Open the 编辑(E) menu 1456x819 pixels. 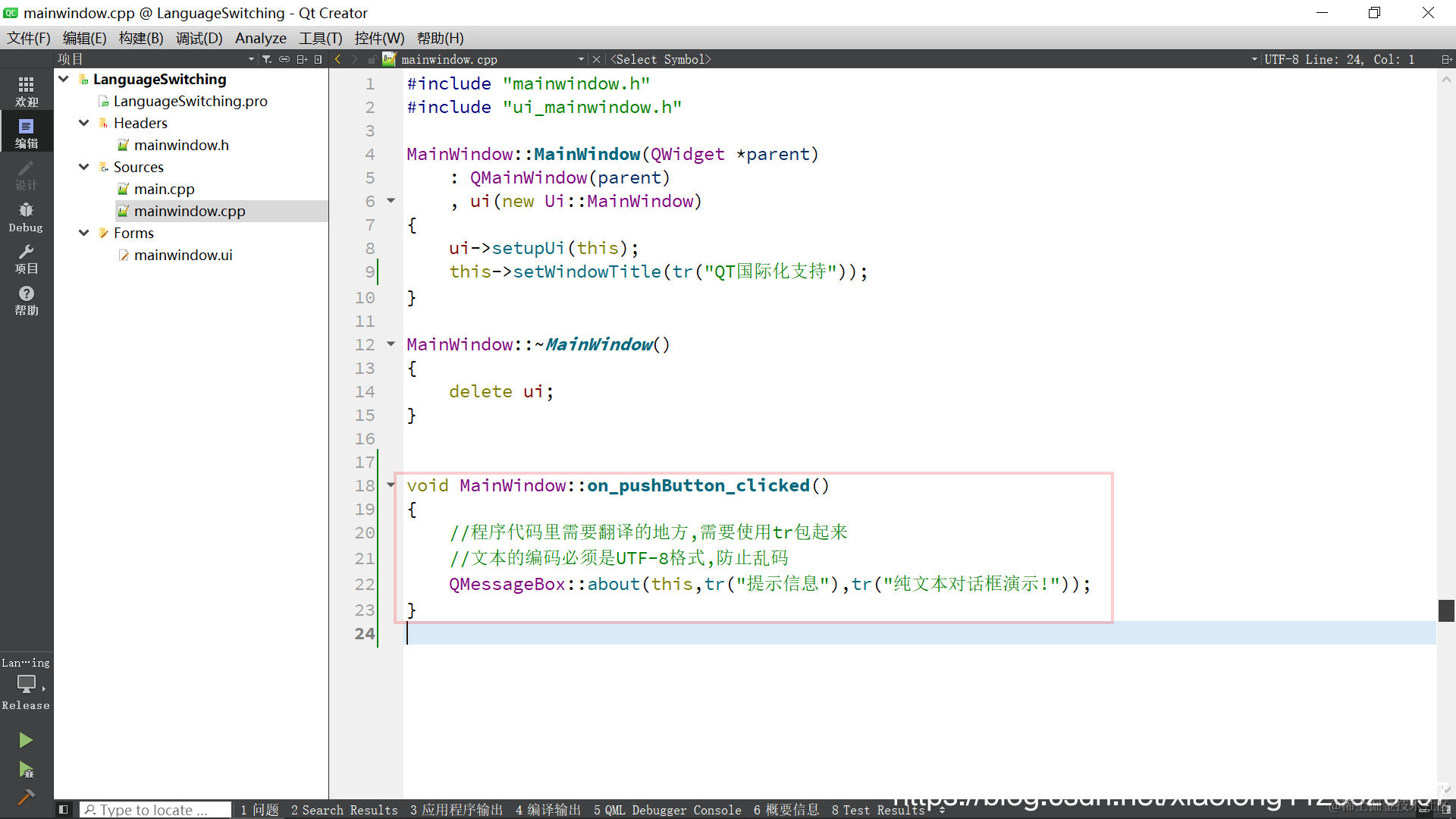(84, 38)
